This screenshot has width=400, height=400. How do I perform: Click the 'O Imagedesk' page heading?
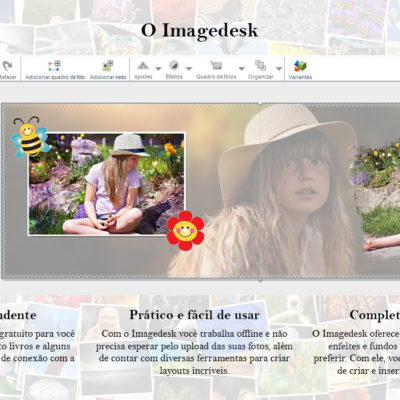tap(200, 31)
